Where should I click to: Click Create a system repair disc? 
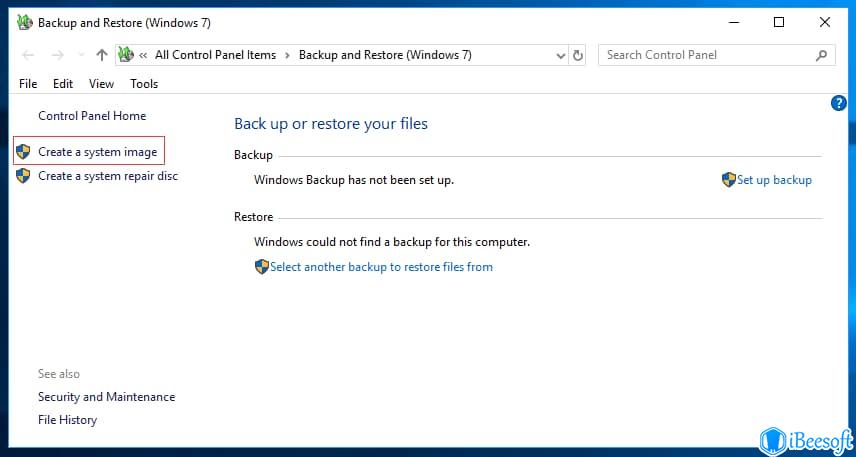(108, 176)
